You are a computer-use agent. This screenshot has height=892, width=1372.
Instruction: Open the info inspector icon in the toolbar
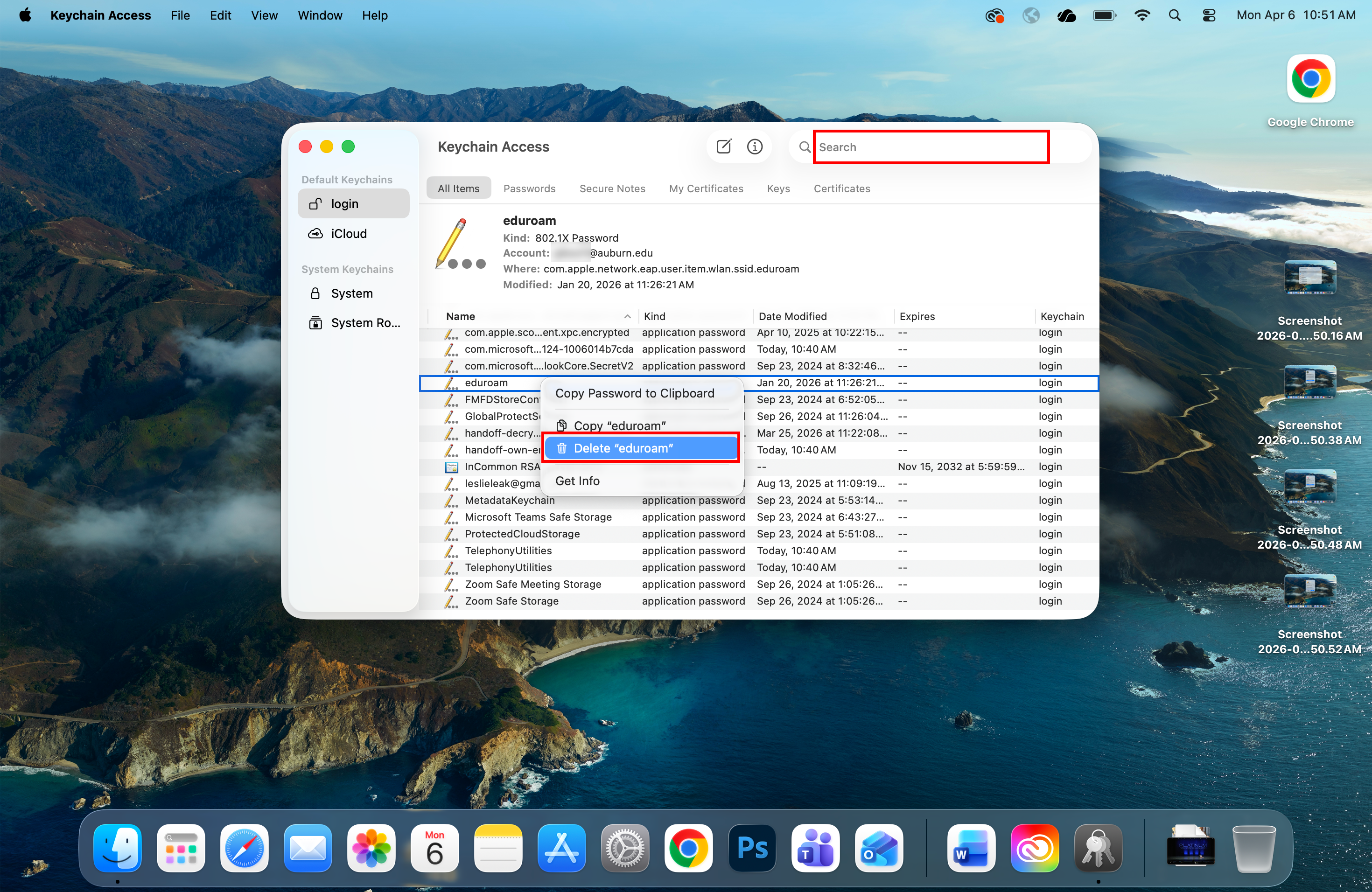coord(755,146)
